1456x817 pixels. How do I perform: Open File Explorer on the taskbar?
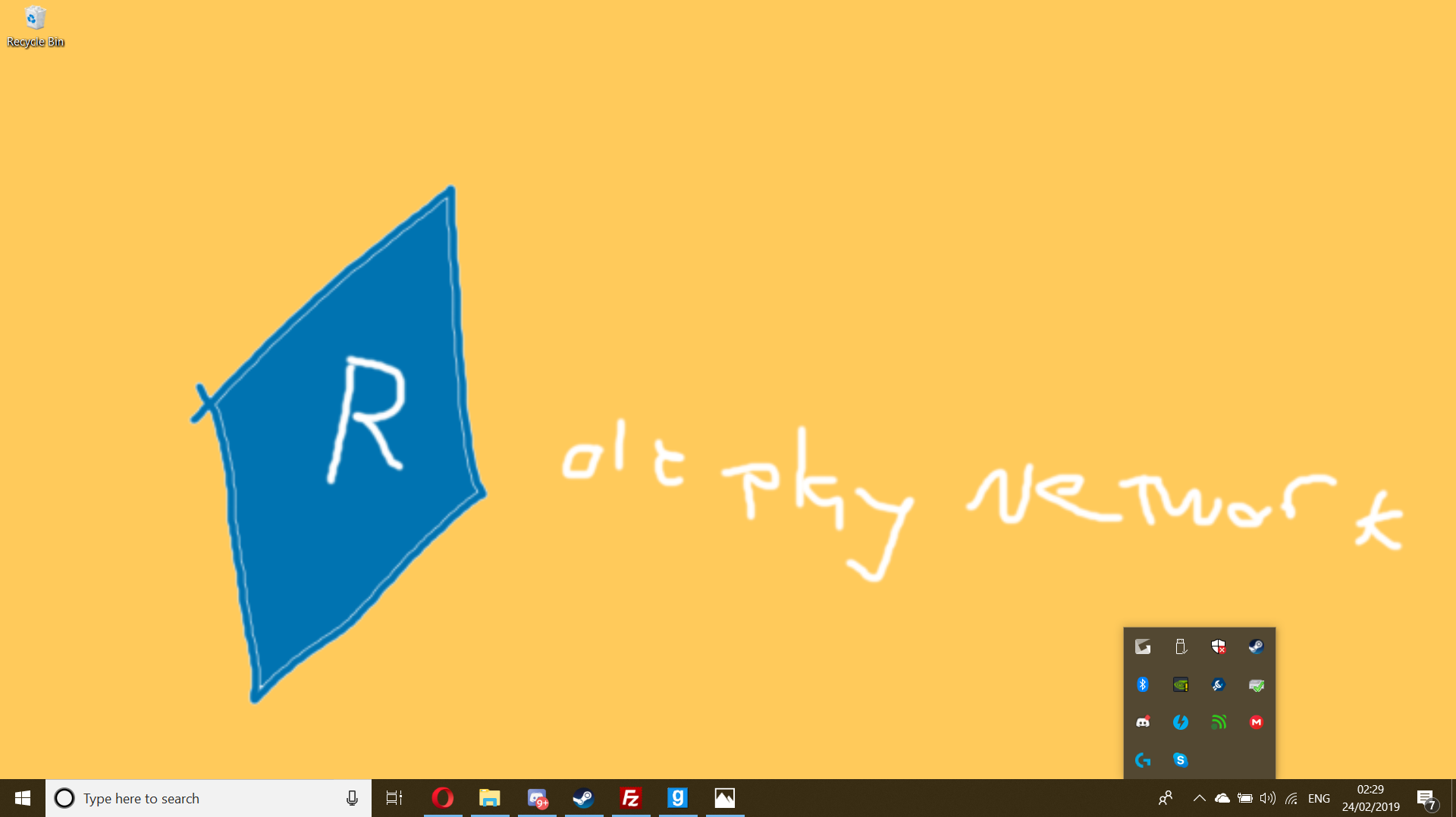pos(490,798)
